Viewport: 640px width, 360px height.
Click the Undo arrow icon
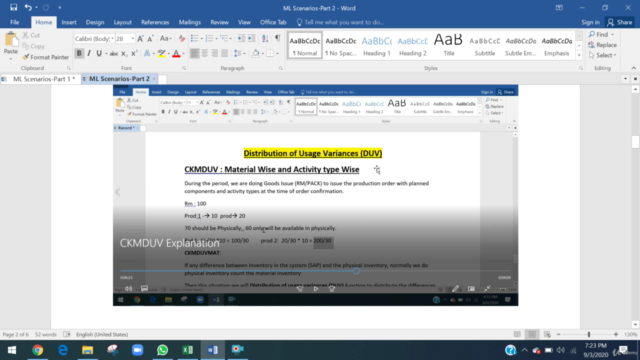28,7
